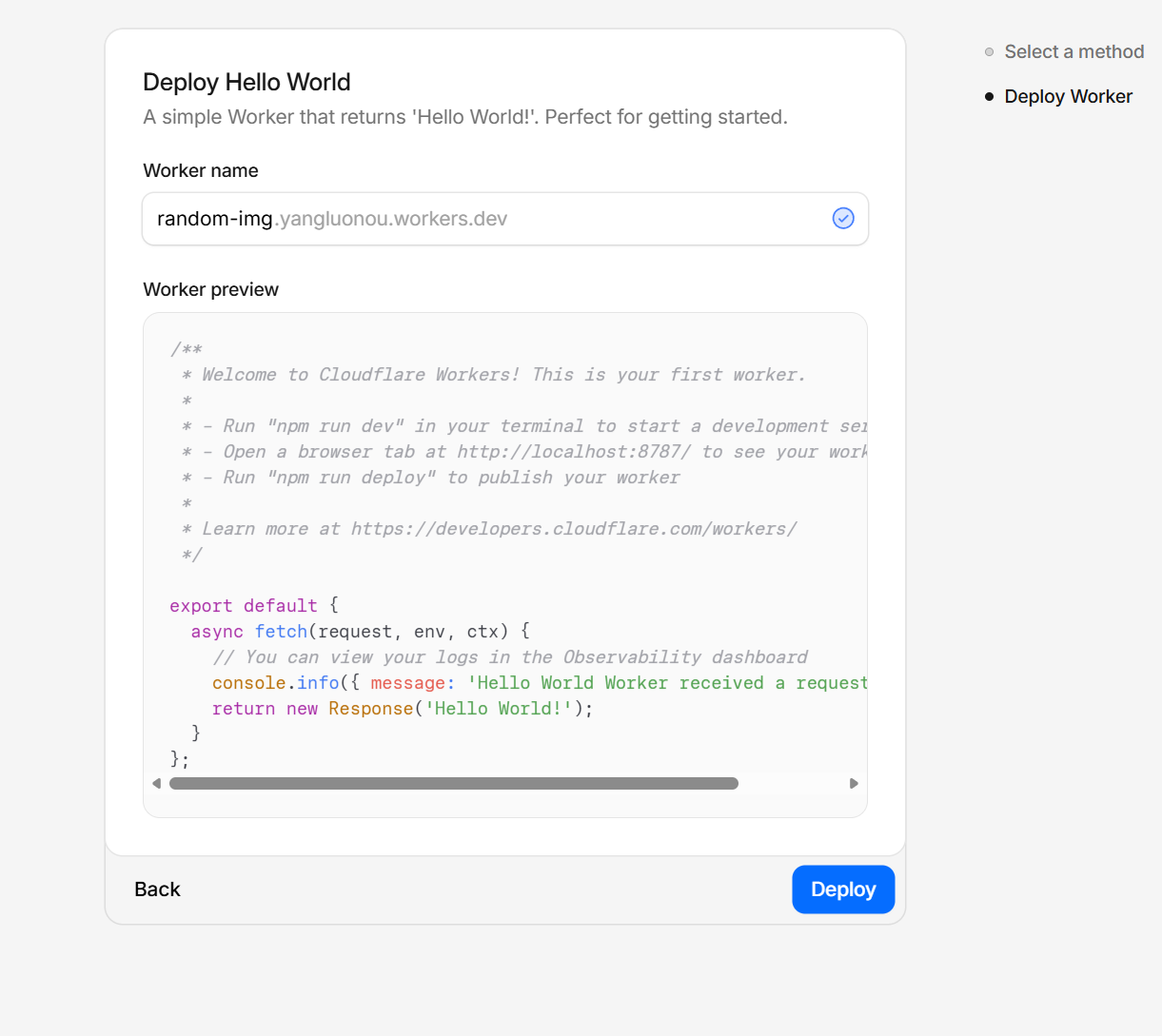Viewport: 1162px width, 1036px height.
Task: Click the left scroll arrow in code preview
Action: pyautogui.click(x=157, y=784)
